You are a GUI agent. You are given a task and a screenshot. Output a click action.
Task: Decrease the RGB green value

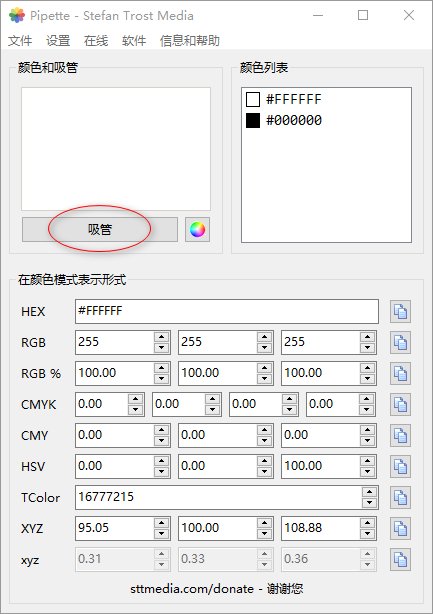point(265,348)
